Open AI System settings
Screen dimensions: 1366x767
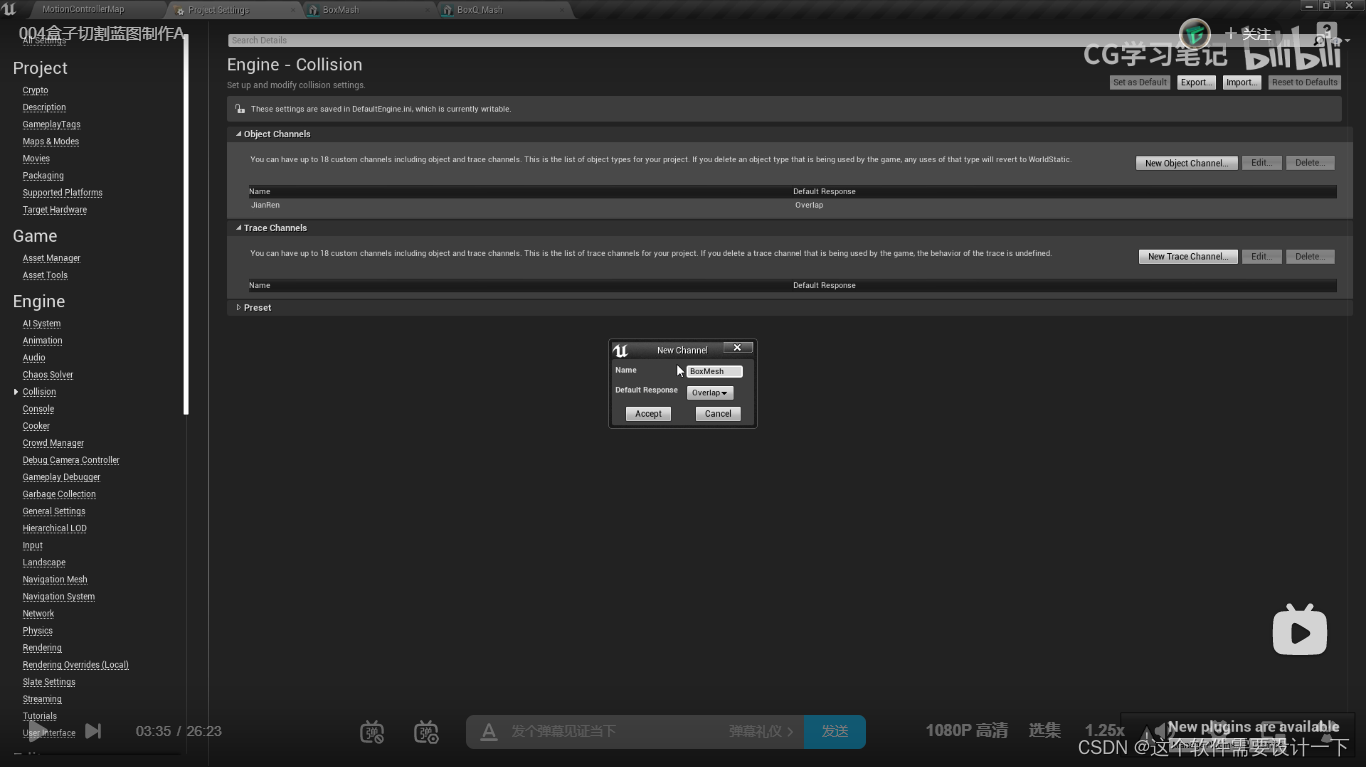tap(41, 324)
